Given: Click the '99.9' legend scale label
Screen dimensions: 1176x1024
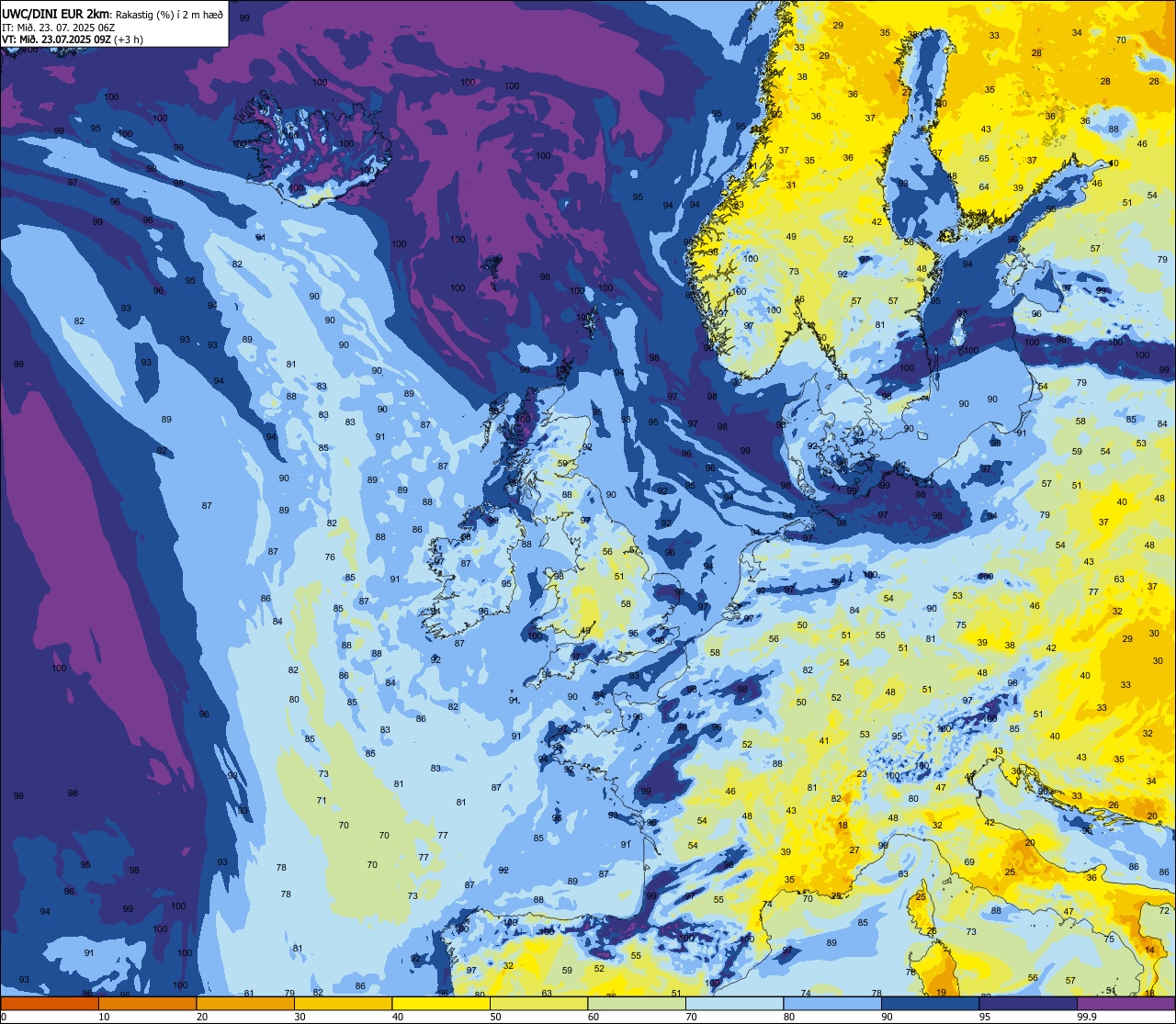Looking at the screenshot, I should point(1088,1017).
